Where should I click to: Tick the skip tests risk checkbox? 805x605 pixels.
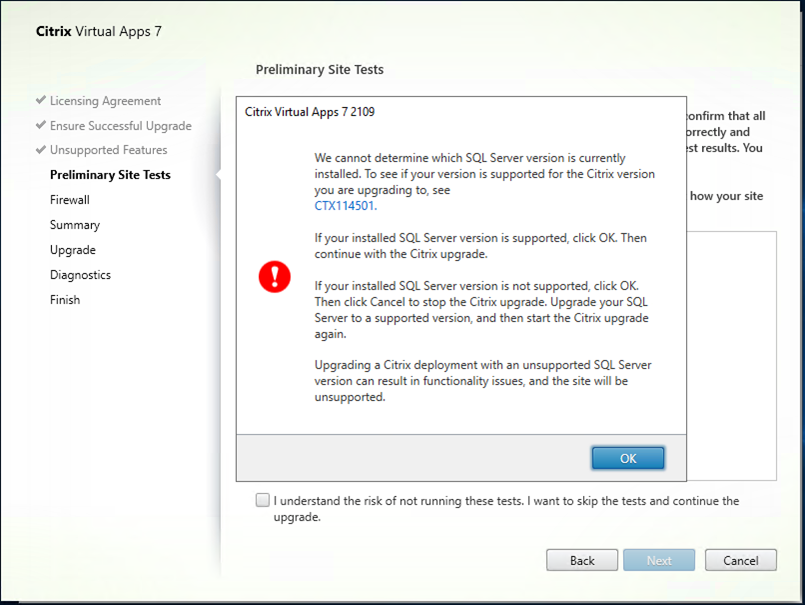coord(262,500)
